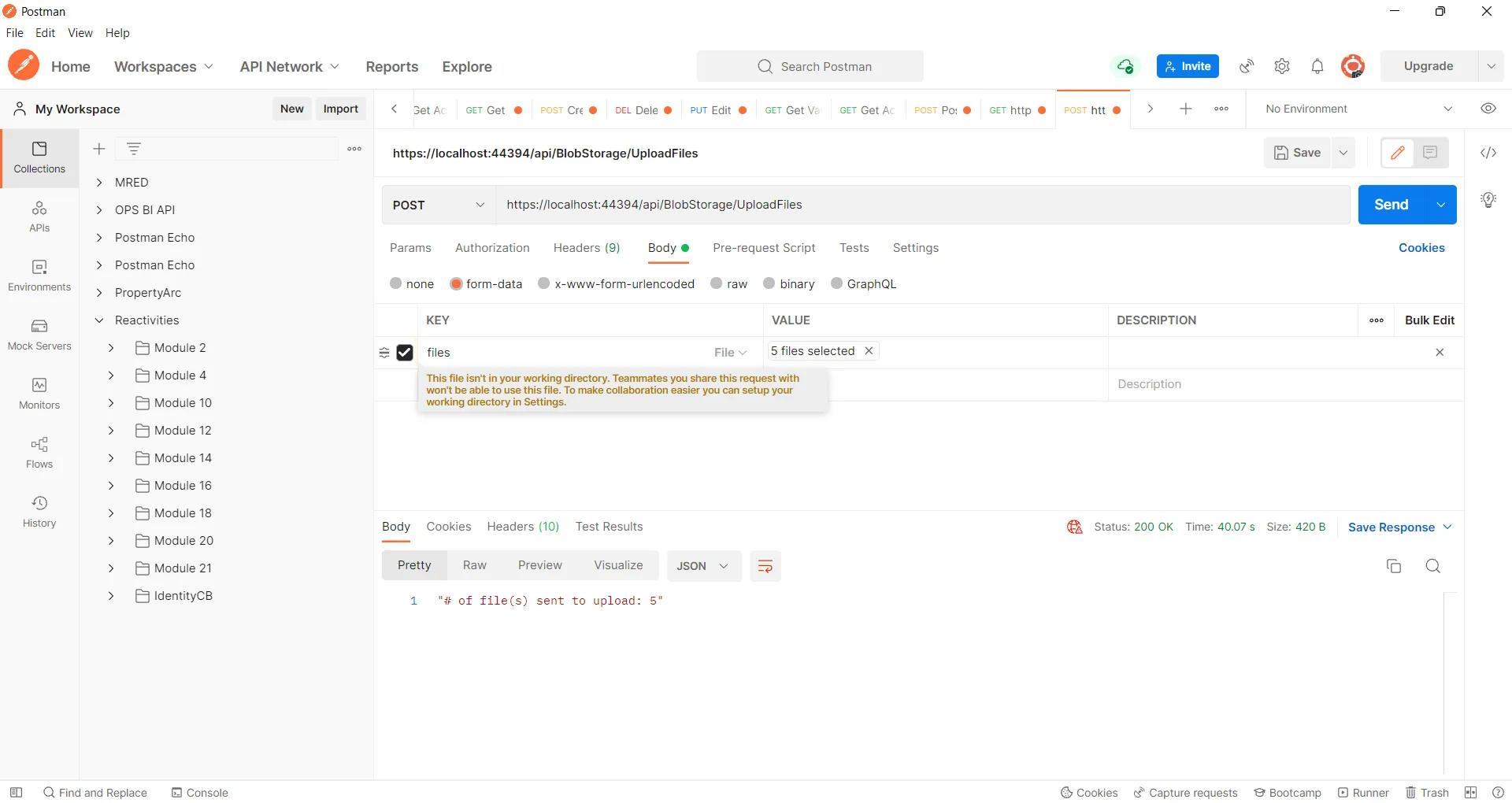The width and height of the screenshot is (1512, 803).
Task: Open the Workspaces menu
Action: 164,67
